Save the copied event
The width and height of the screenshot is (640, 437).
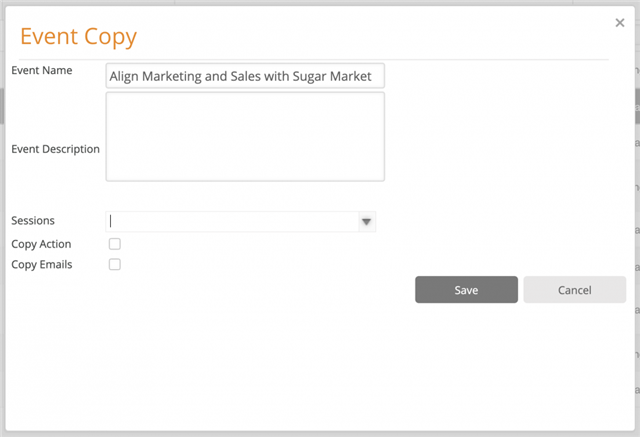point(466,290)
